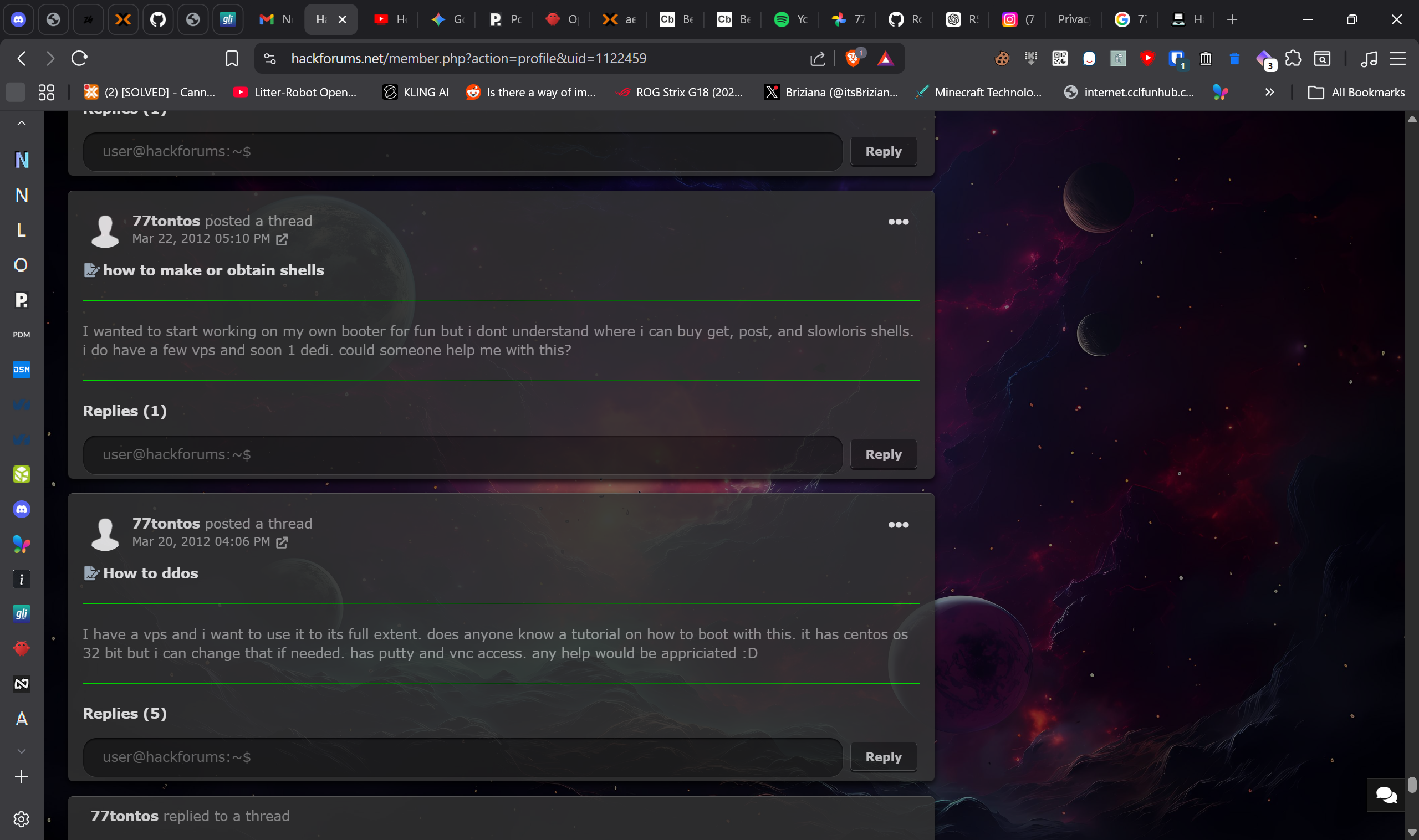Viewport: 1419px width, 840px height.
Task: Open three-dot menu on 'How to ddos' post
Action: tap(898, 525)
